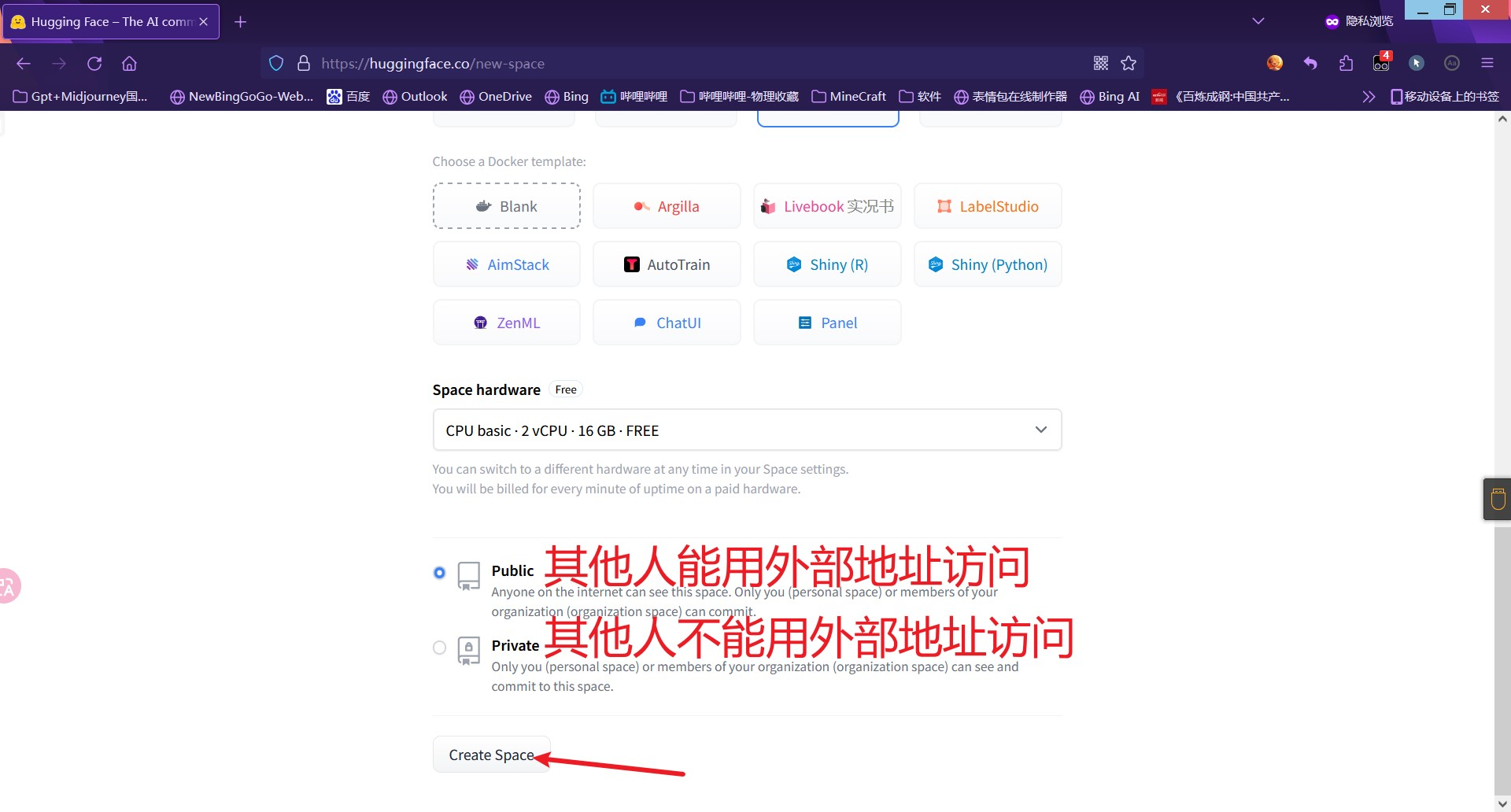The image size is (1511, 812).
Task: Show more bookmarks with the double chevron
Action: tap(1369, 97)
